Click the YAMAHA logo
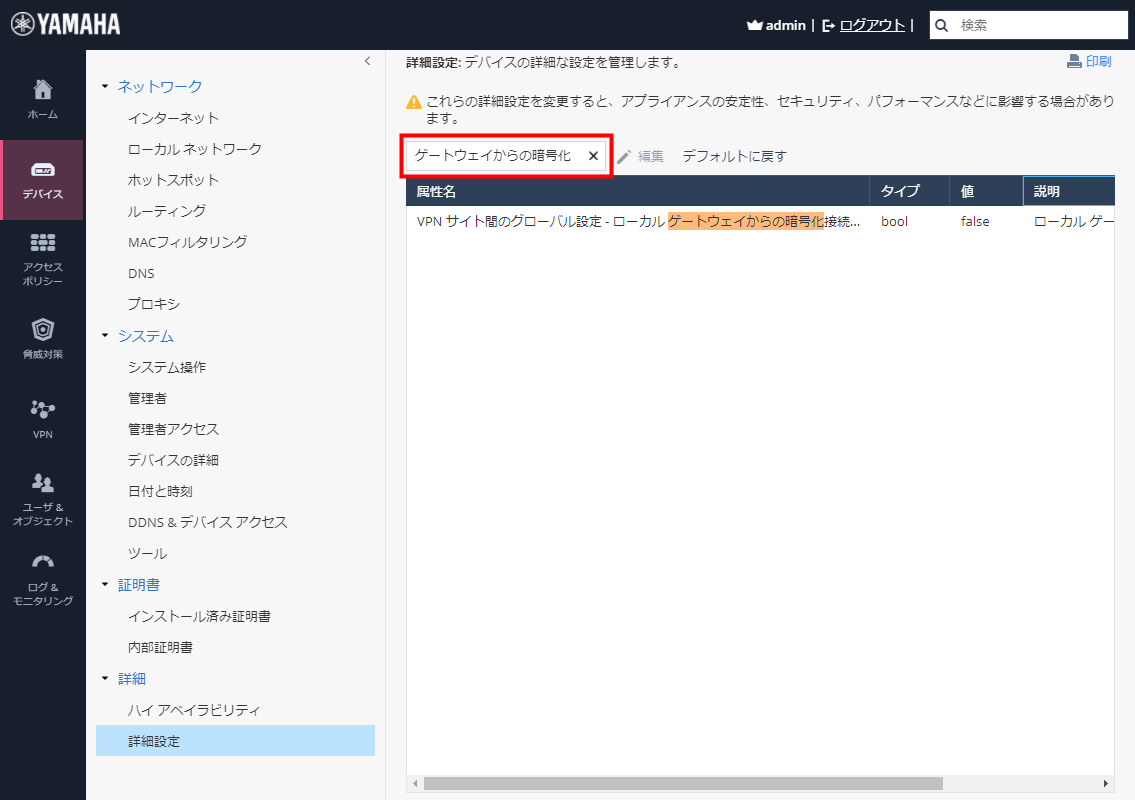The image size is (1135, 800). pyautogui.click(x=64, y=22)
